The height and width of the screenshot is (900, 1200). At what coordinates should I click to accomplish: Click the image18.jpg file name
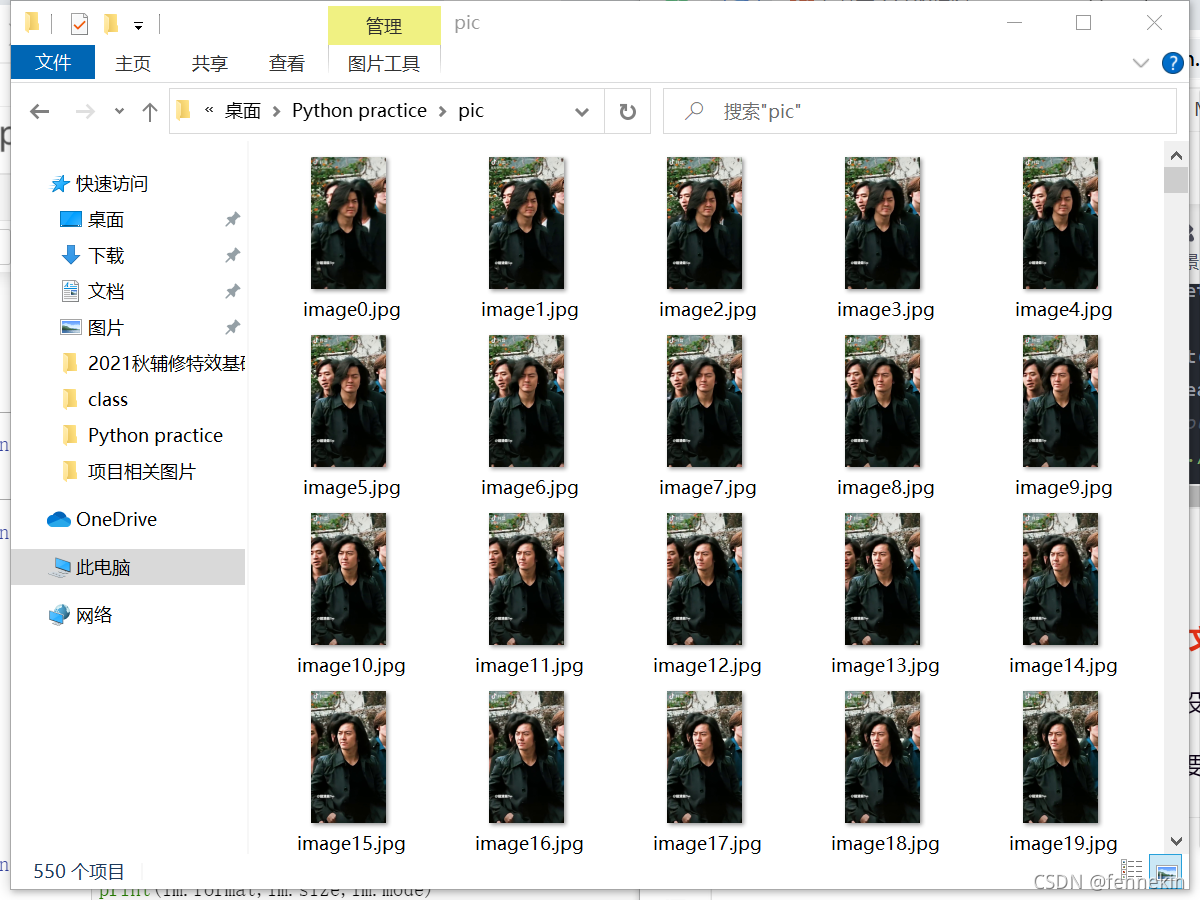click(x=885, y=844)
